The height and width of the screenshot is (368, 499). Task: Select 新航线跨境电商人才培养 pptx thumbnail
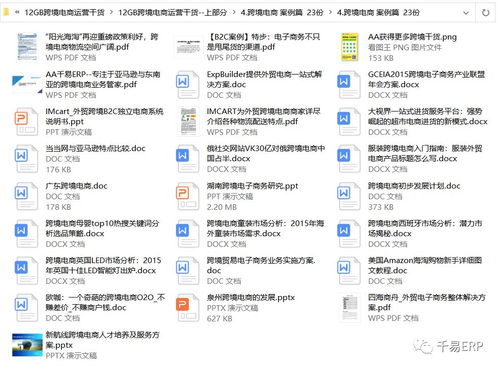click(x=27, y=345)
